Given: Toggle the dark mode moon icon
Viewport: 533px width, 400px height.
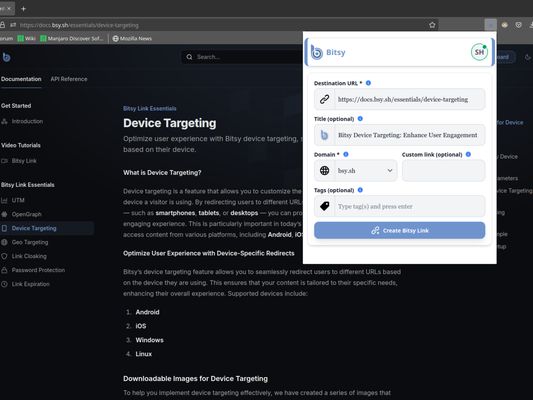Looking at the screenshot, I should [528, 57].
